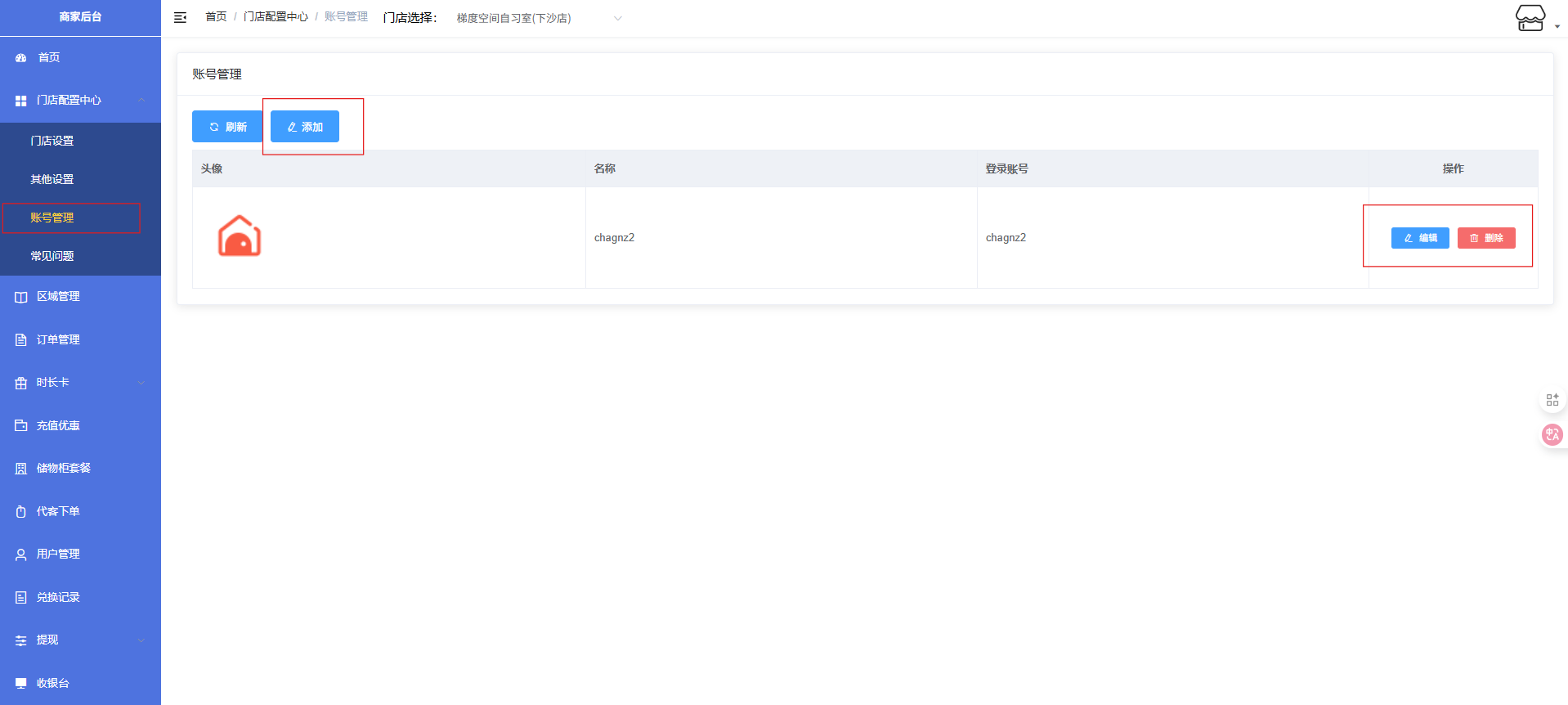Open the user menu caret in header

coord(1557,26)
